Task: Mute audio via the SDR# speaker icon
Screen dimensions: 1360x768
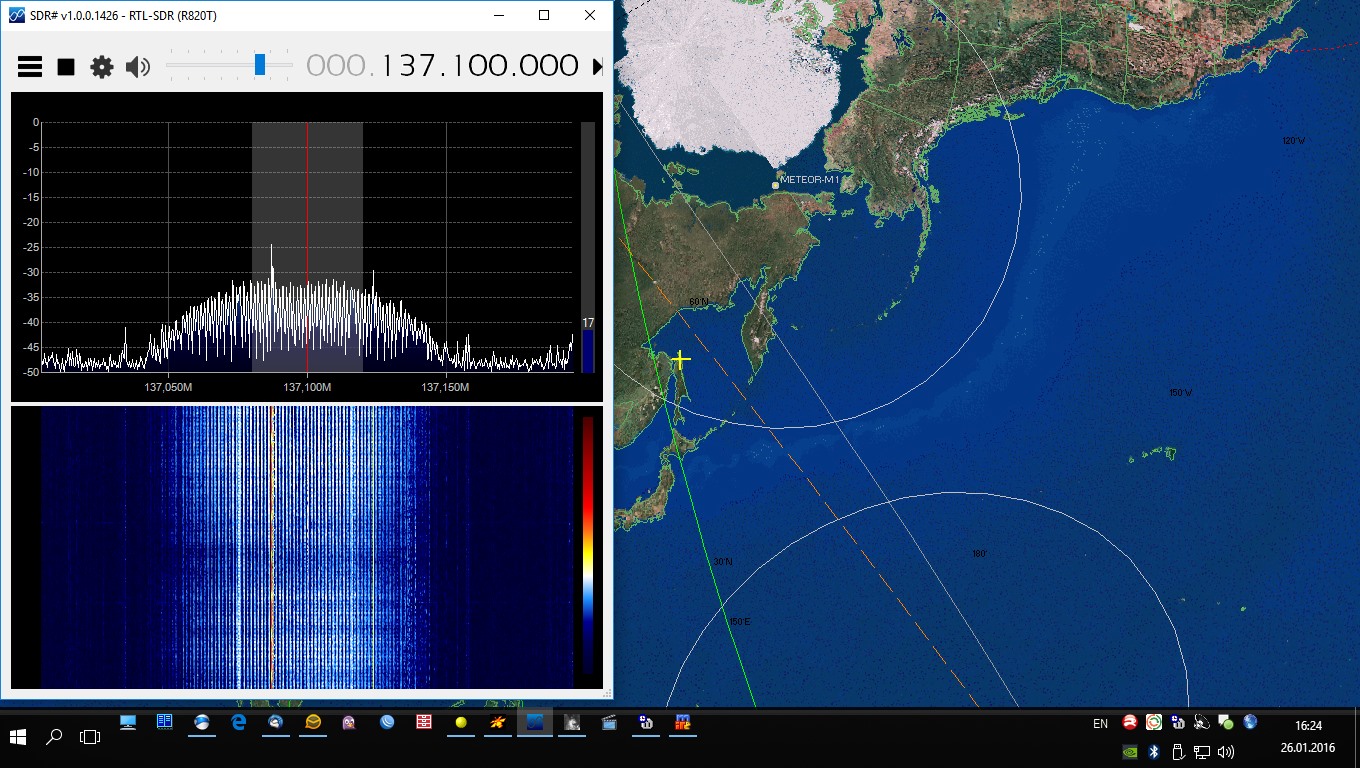Action: coord(137,67)
